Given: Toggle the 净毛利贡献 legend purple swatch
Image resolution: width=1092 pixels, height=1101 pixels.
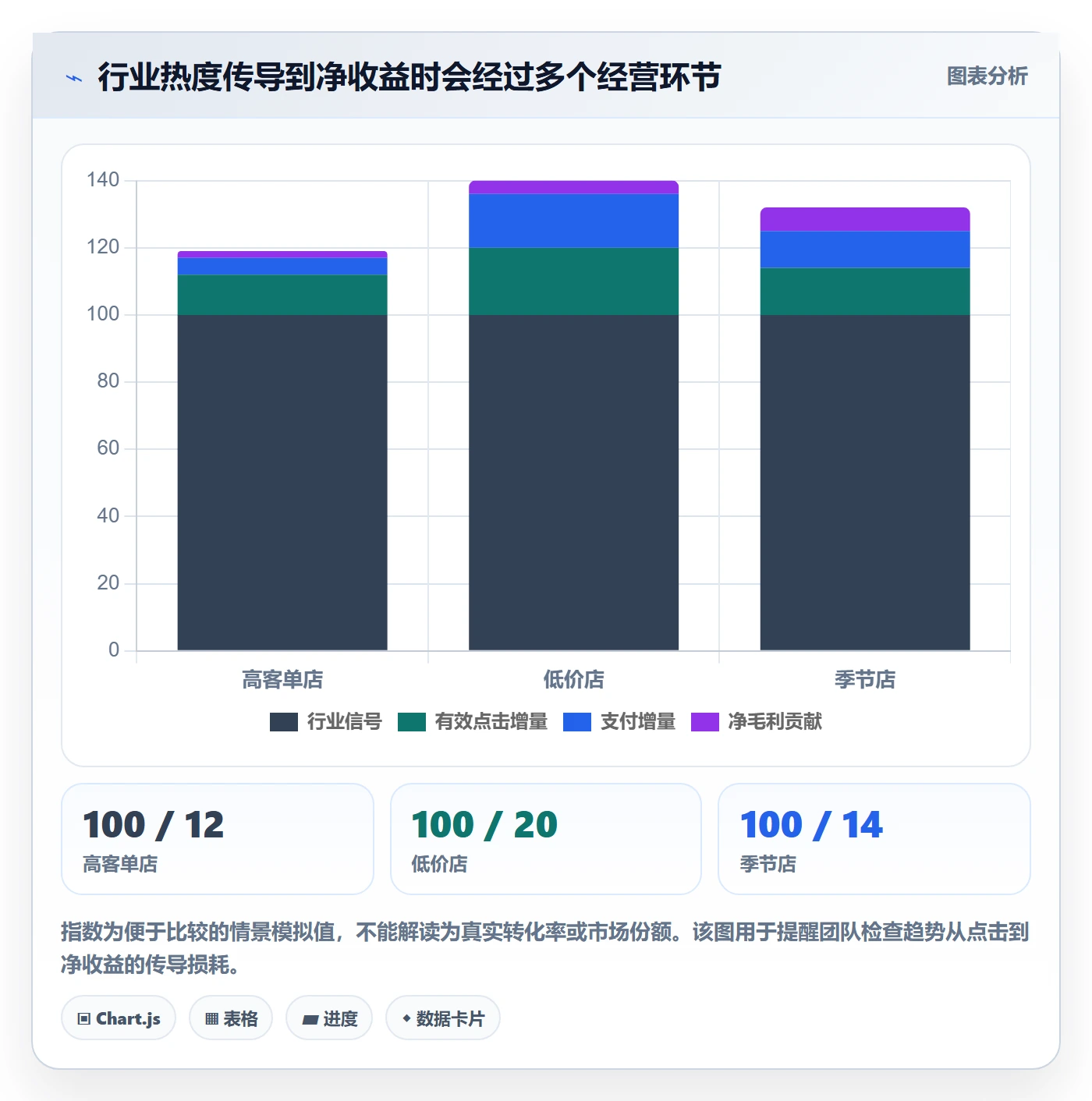Looking at the screenshot, I should [705, 722].
